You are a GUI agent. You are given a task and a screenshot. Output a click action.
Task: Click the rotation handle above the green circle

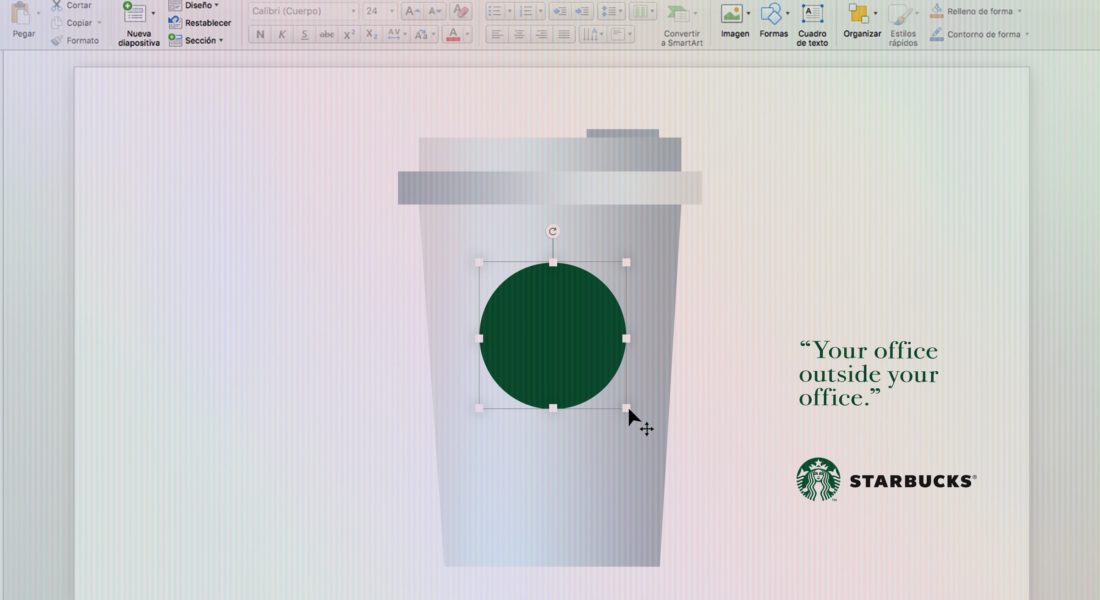pyautogui.click(x=553, y=232)
